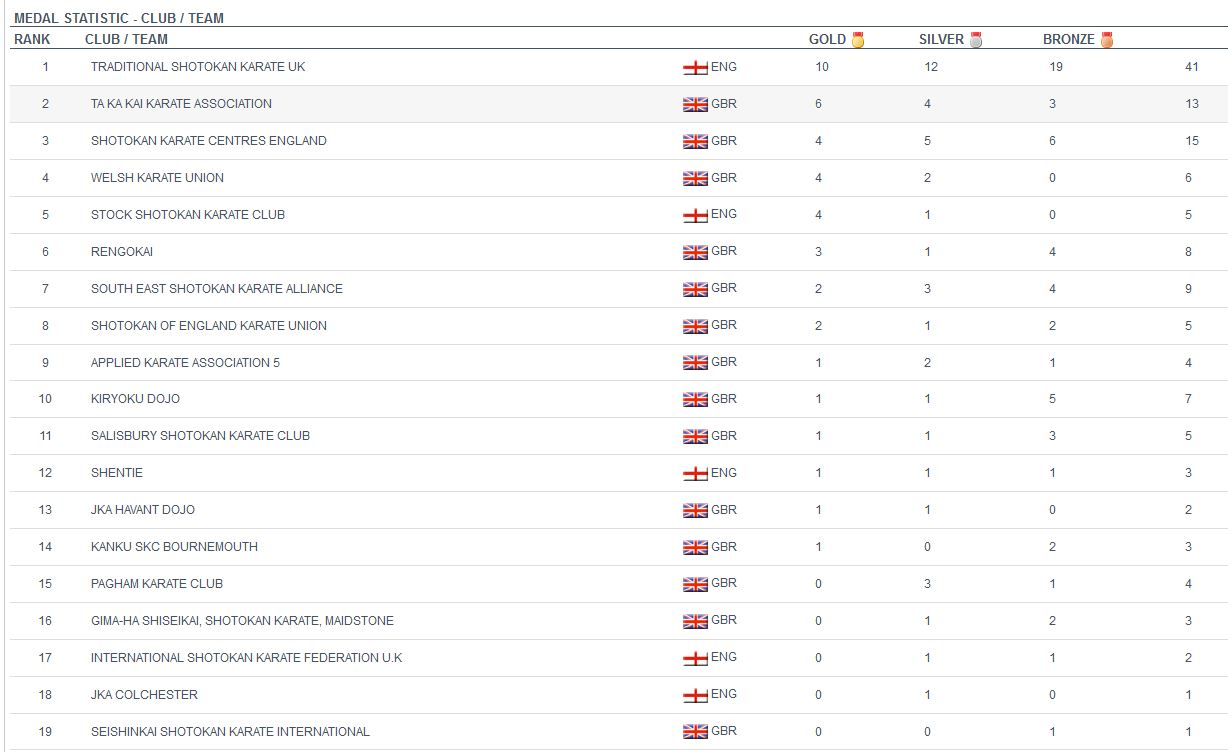Select Applied Karate Association 5 name

(185, 363)
